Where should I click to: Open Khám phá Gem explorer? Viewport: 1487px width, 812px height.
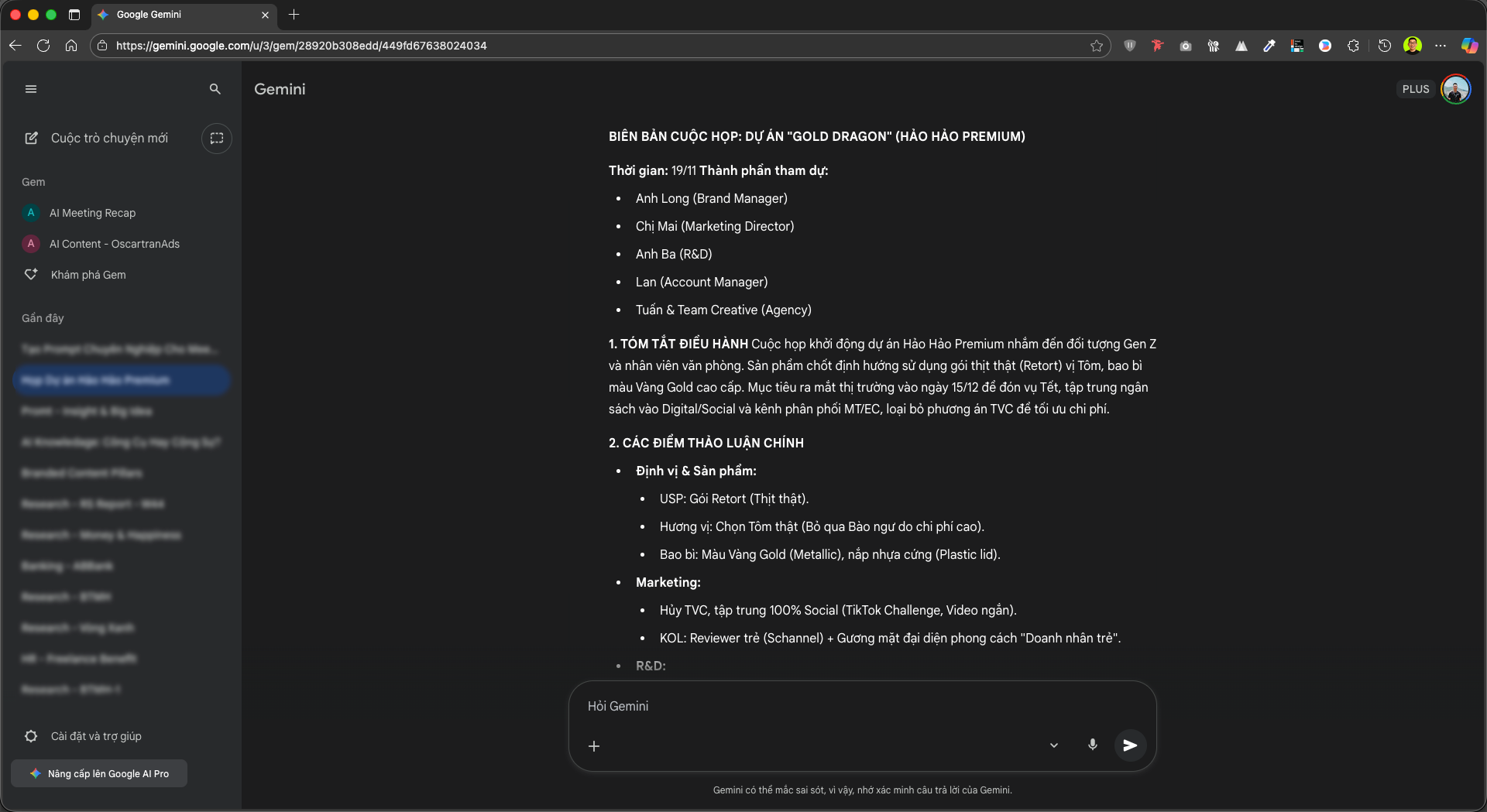click(x=88, y=275)
